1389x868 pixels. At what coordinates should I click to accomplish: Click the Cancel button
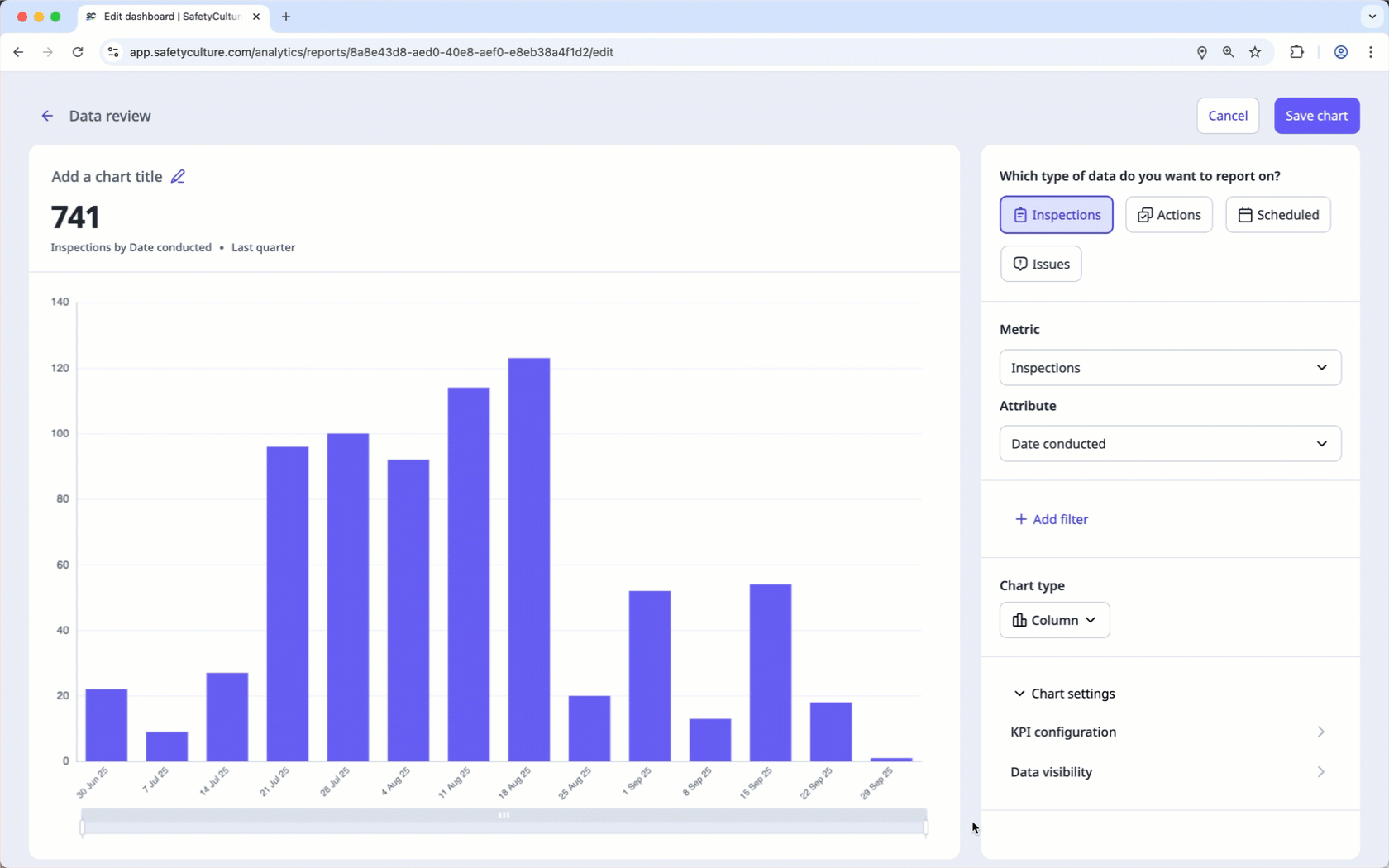tap(1227, 116)
